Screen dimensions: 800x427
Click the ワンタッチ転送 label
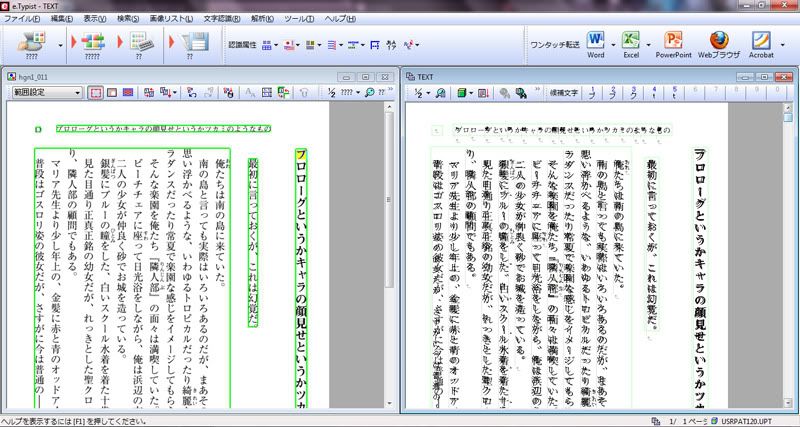555,45
